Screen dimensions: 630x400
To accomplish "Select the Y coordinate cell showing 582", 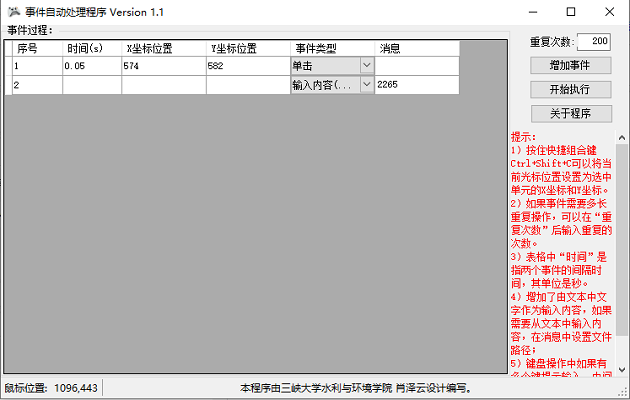I will click(248, 66).
